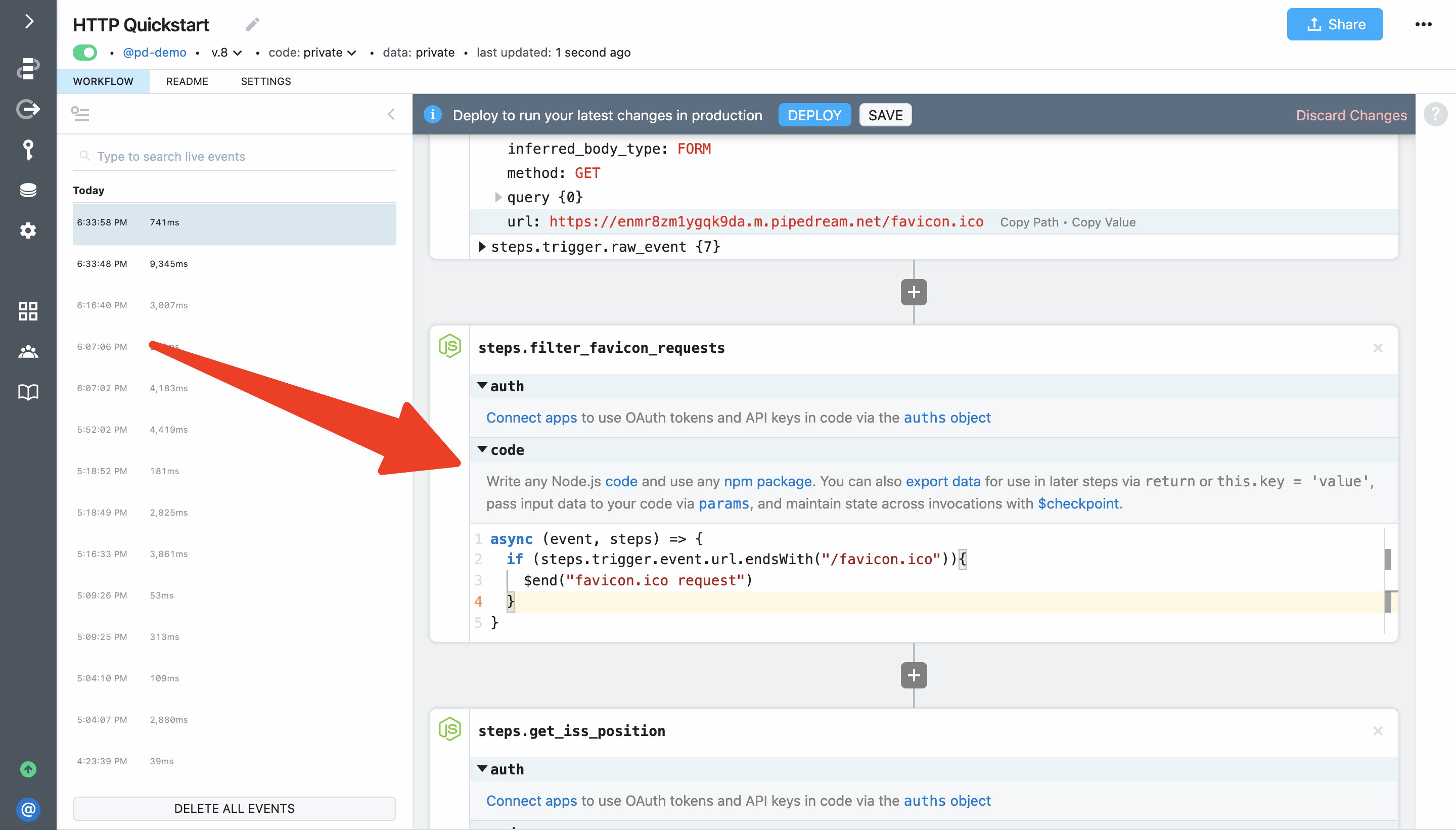The image size is (1456, 830).
Task: Open the database sidebar icon
Action: click(28, 190)
